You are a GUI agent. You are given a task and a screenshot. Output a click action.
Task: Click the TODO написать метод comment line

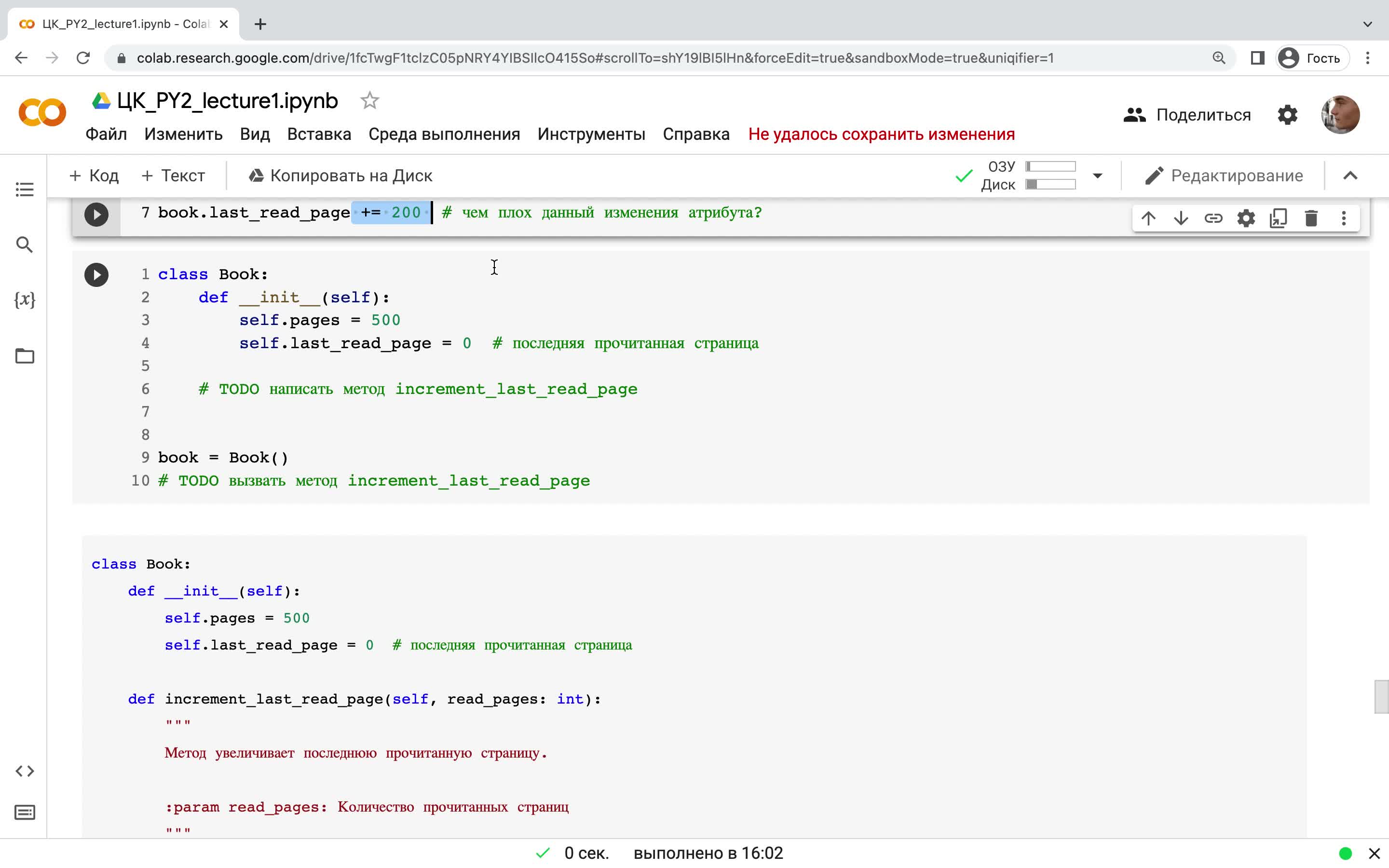(x=418, y=389)
